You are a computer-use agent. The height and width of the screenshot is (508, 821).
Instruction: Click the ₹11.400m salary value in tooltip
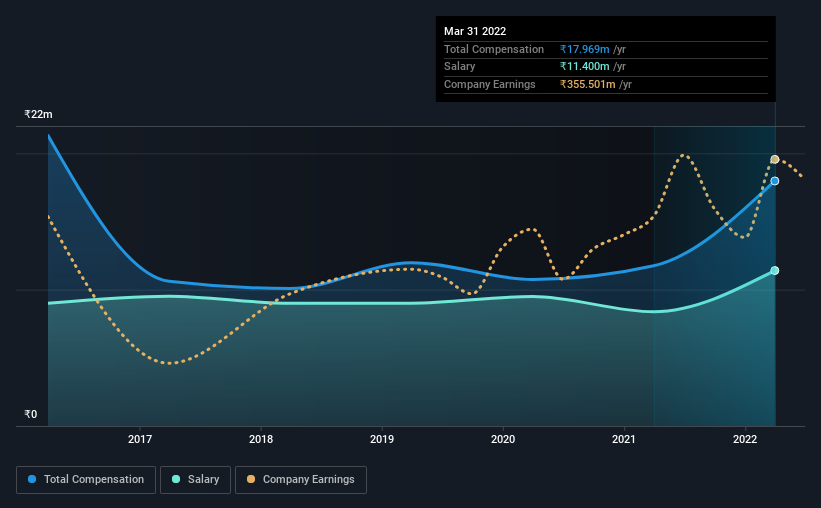(584, 67)
